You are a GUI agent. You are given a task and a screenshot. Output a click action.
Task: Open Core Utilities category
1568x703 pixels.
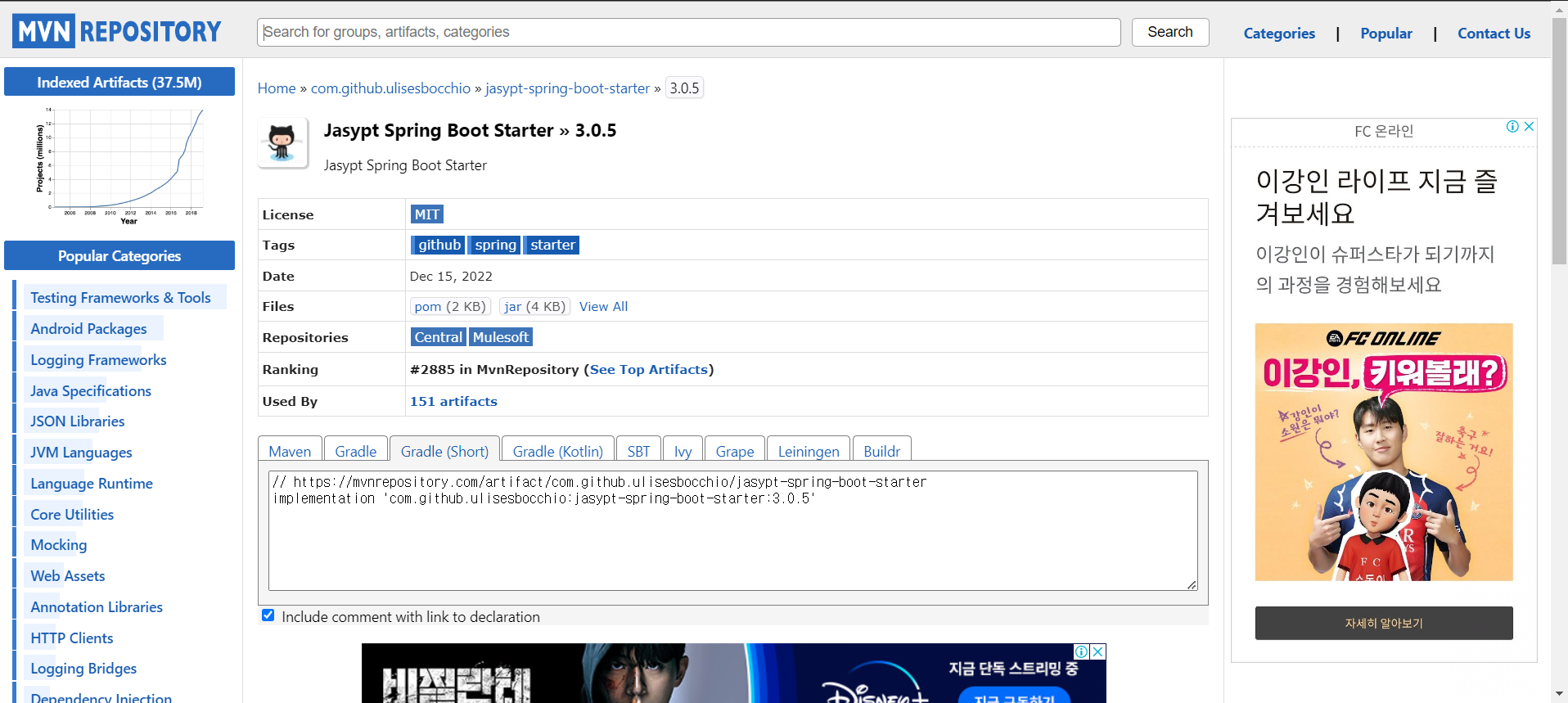coord(72,515)
